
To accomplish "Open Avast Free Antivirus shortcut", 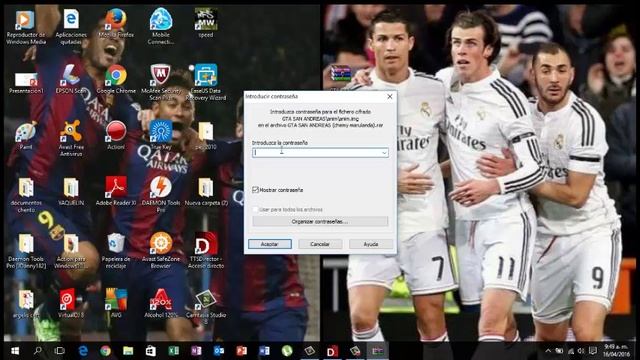I will (x=71, y=139).
